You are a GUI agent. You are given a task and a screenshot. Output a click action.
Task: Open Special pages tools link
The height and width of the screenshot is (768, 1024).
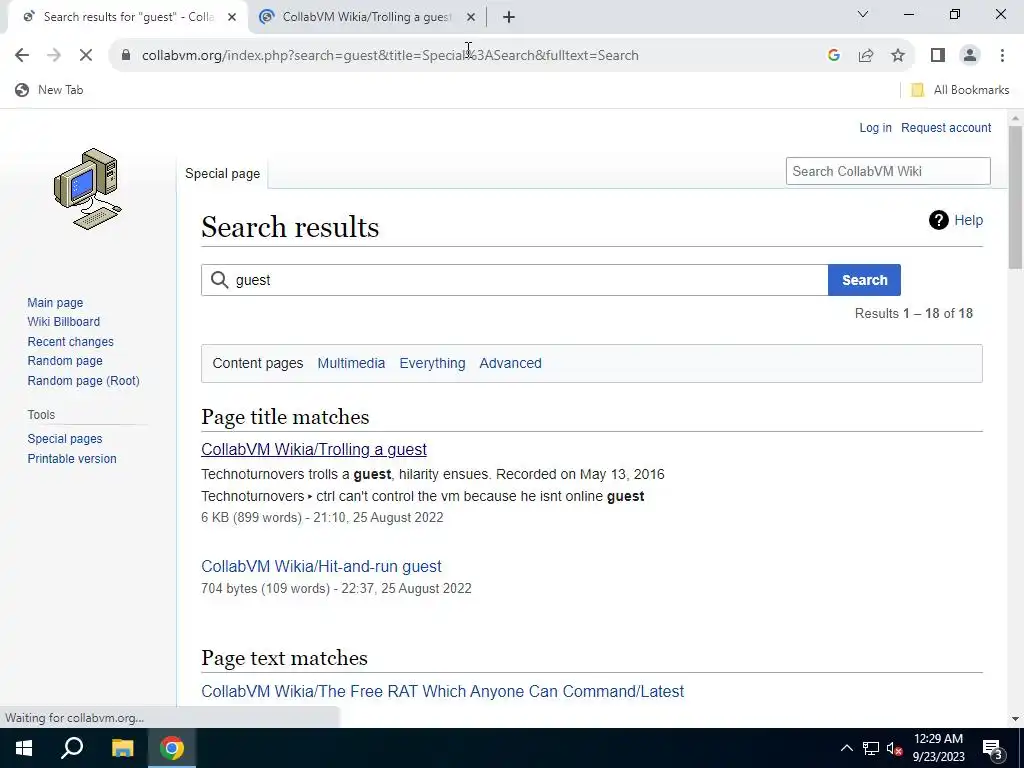click(65, 439)
